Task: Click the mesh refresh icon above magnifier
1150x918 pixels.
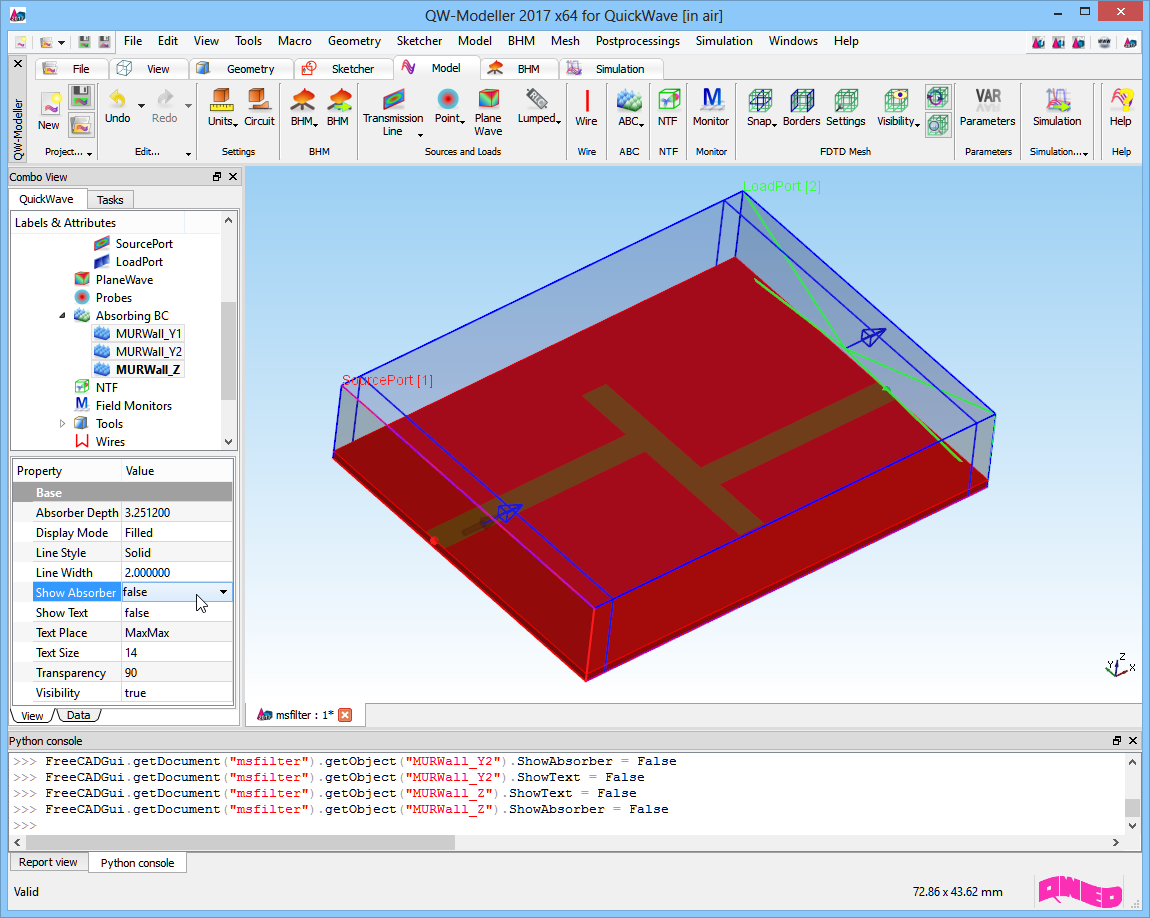Action: 937,97
